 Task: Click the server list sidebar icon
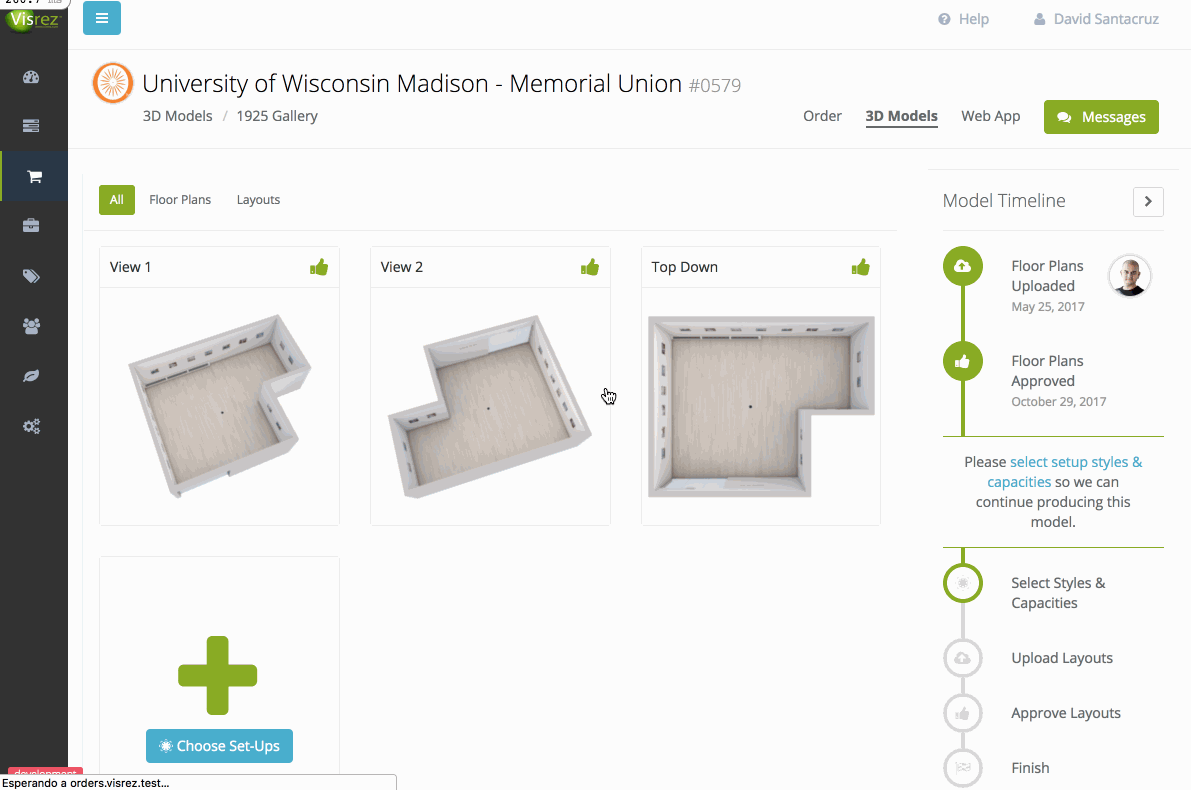tap(31, 126)
